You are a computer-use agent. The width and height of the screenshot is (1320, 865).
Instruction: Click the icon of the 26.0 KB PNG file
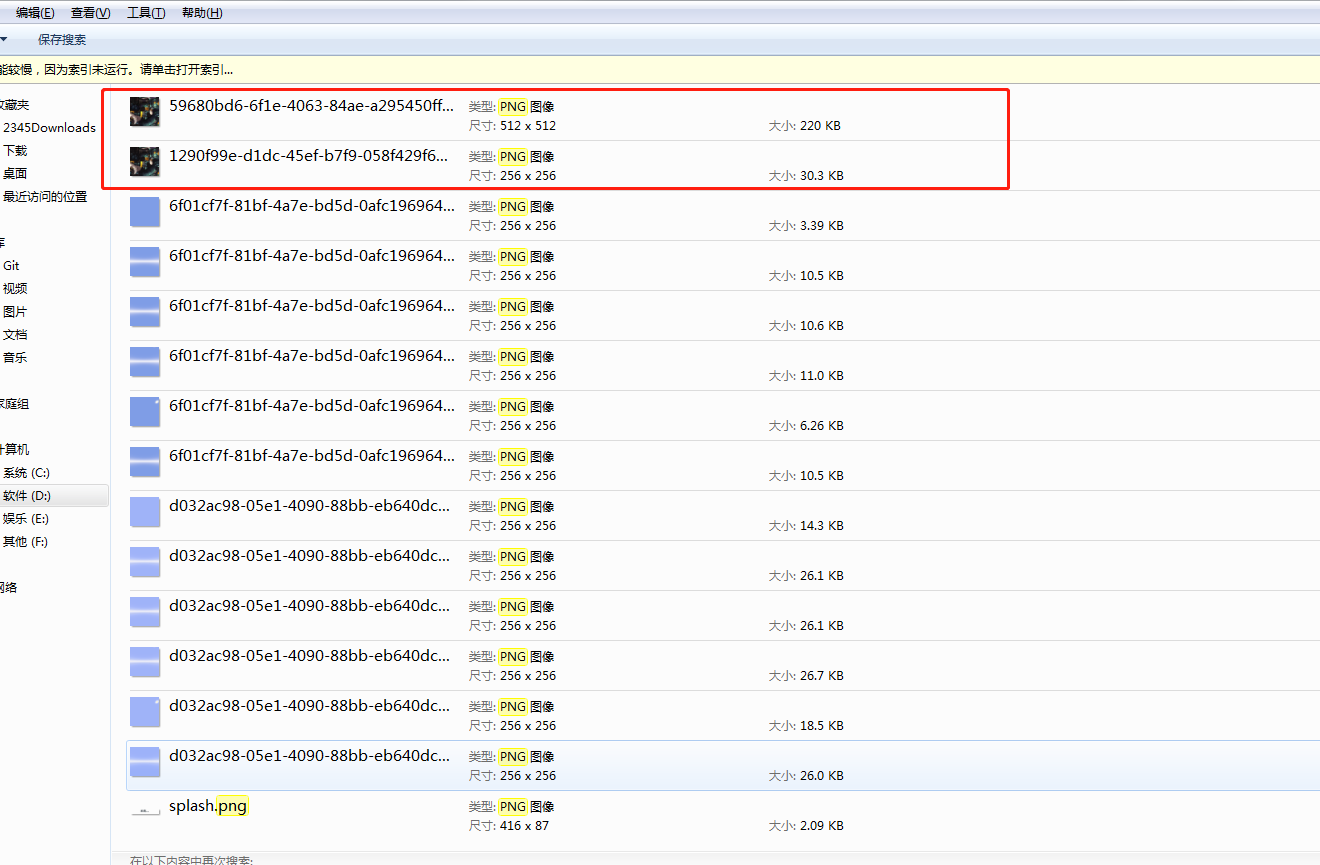[x=145, y=762]
